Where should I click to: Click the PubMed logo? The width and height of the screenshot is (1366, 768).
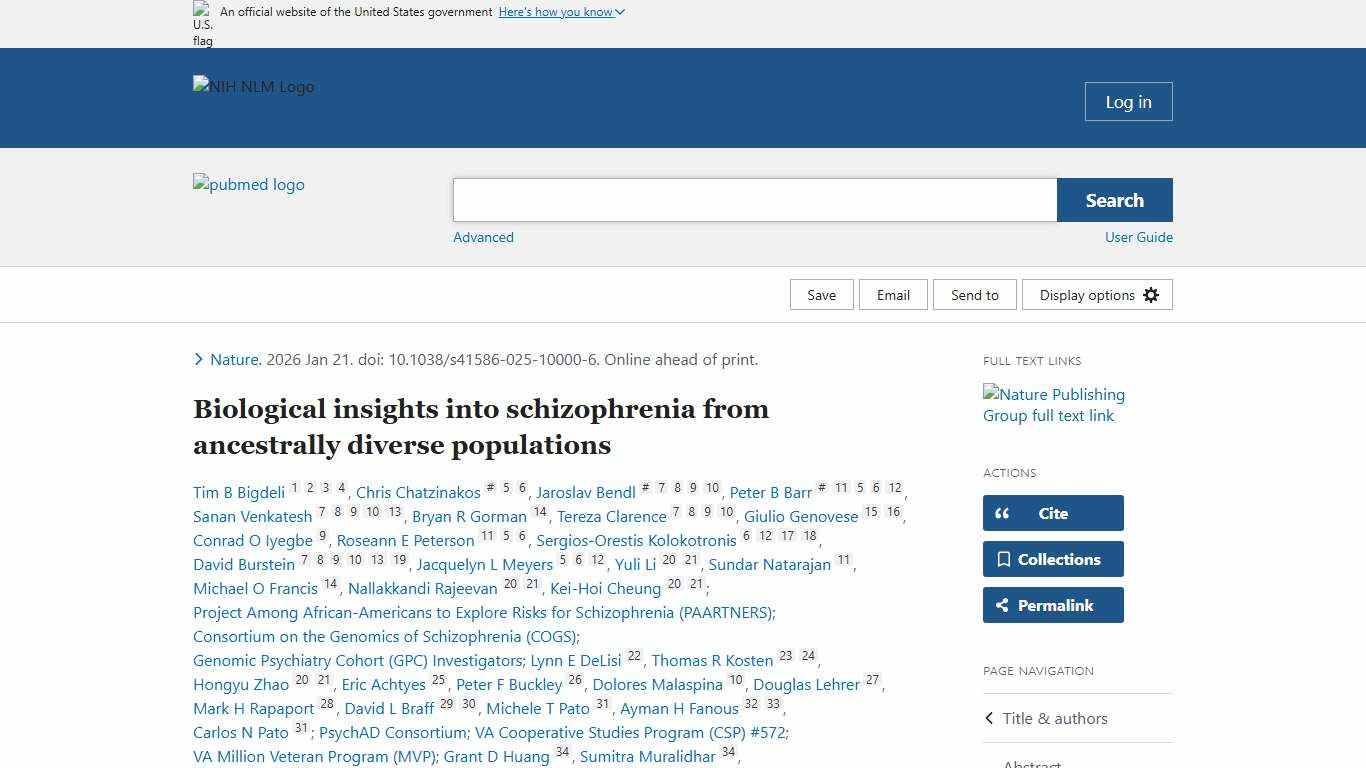coord(248,185)
